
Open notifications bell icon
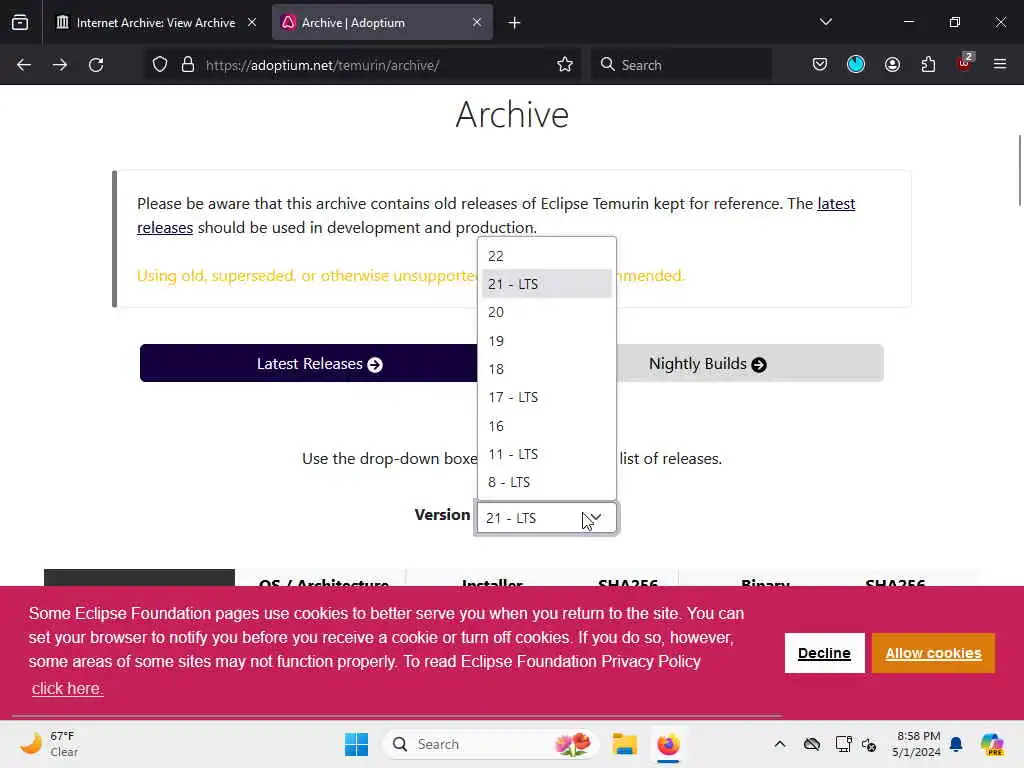(956, 744)
